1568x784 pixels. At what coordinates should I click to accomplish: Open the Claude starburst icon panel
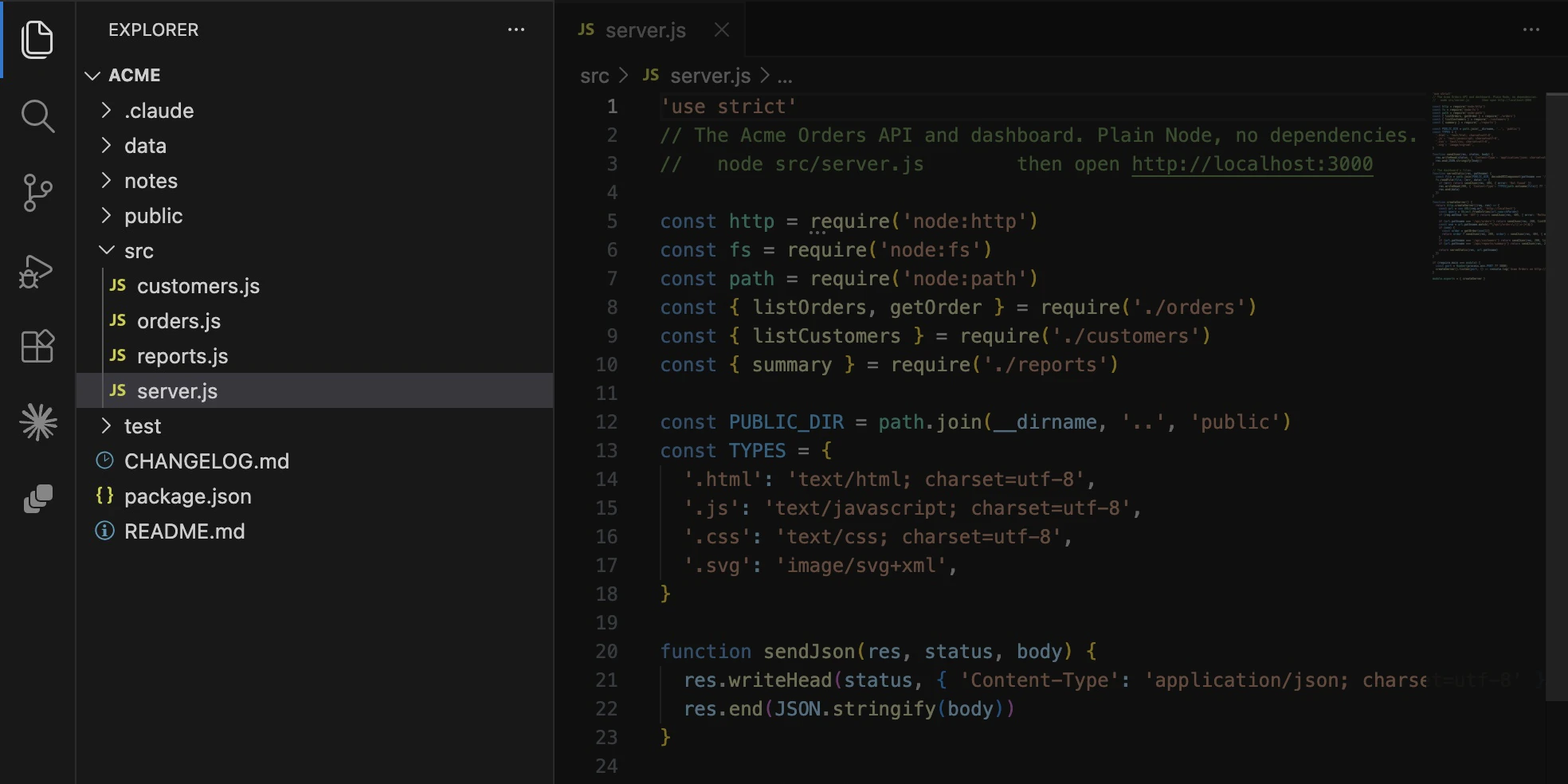tap(38, 422)
